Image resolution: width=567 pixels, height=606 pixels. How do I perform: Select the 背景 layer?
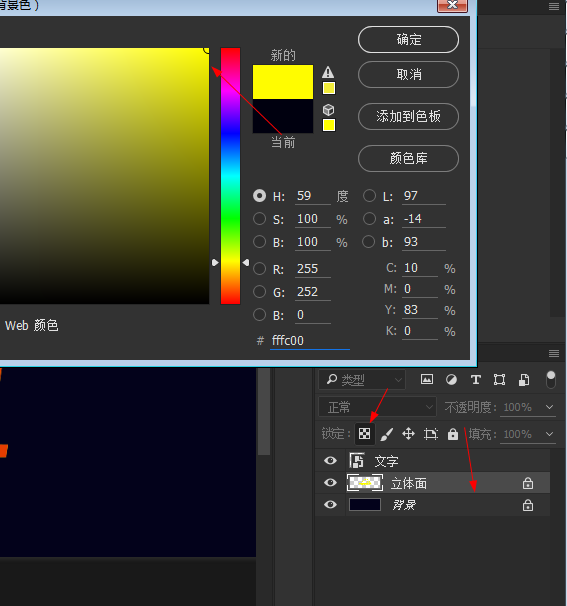(432, 505)
